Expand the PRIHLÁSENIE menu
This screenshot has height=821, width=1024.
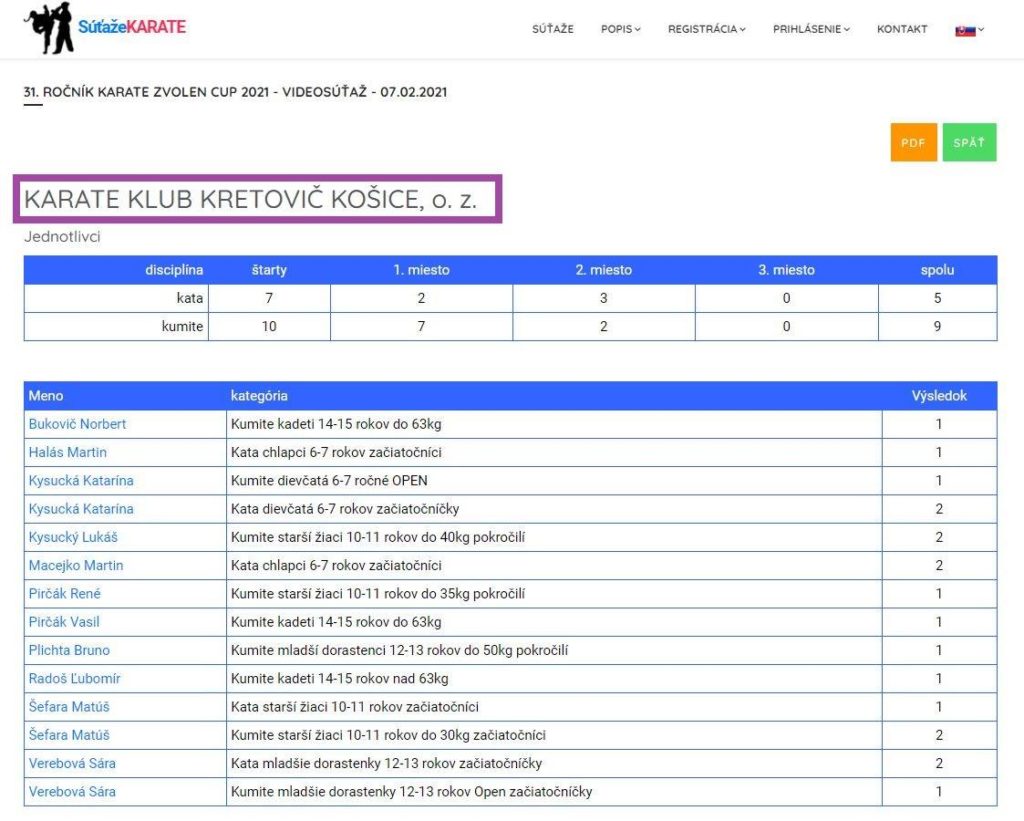pos(811,29)
